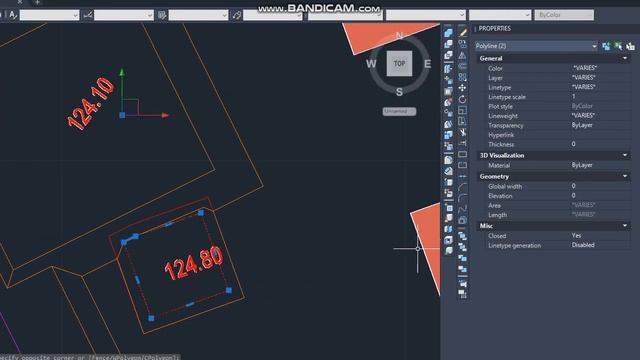Open the Array tool

tap(462, 77)
